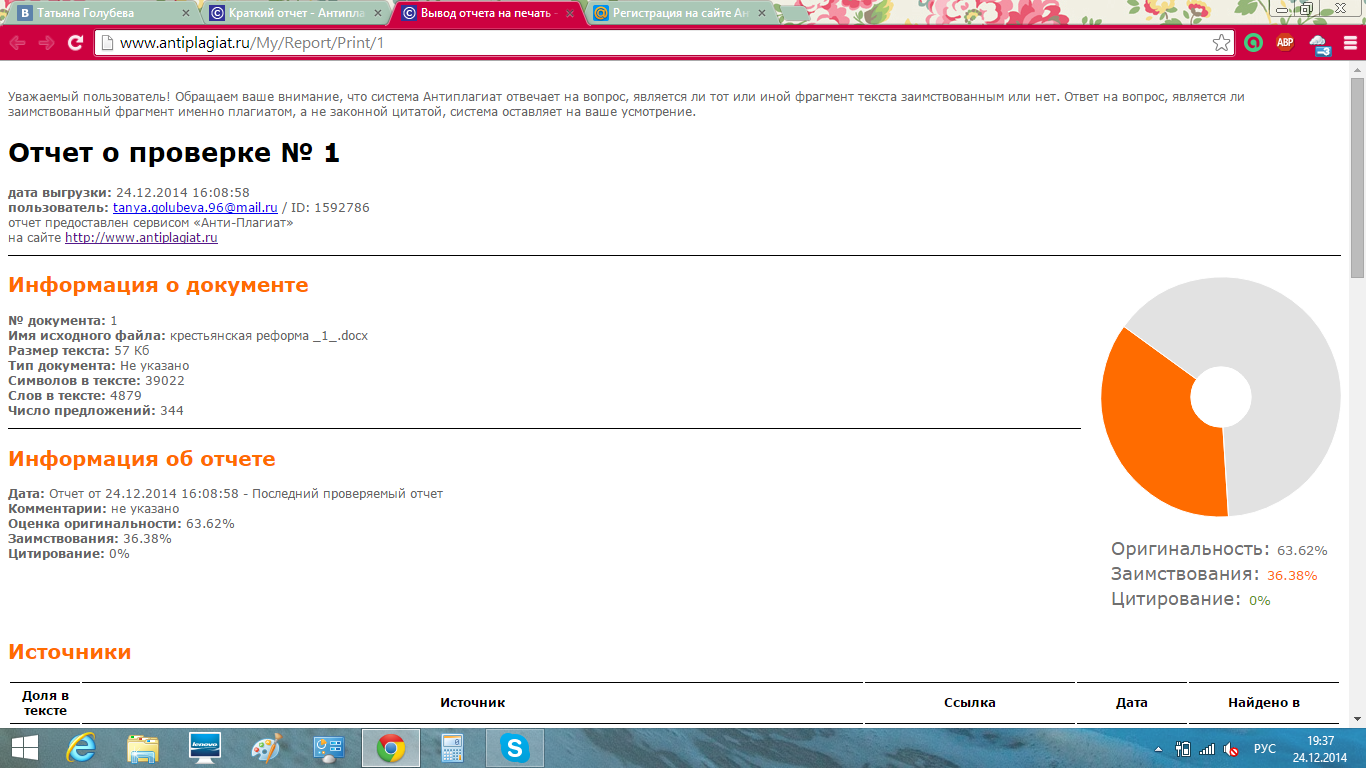Click the Chrome icon in the taskbar
This screenshot has height=768, width=1366.
[391, 748]
